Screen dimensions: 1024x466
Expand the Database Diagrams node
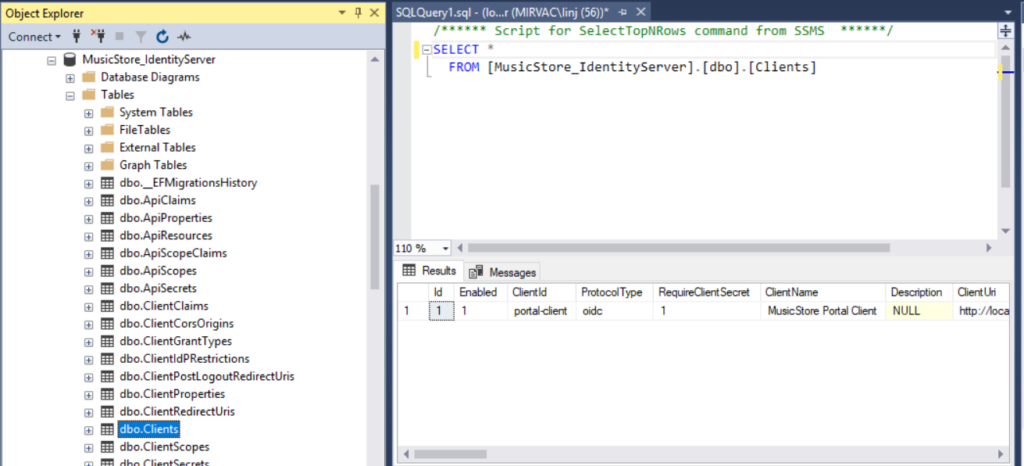click(70, 78)
